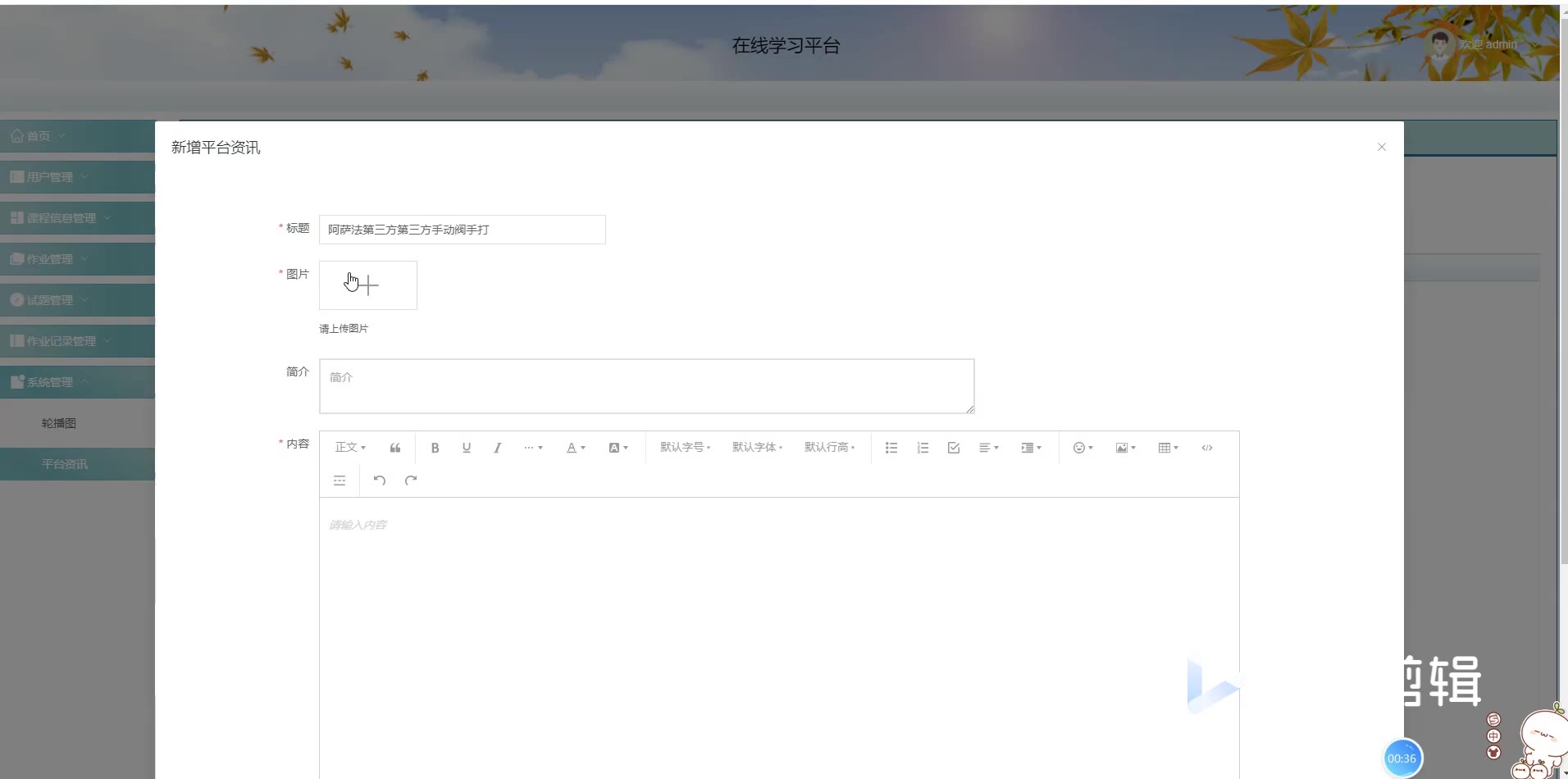Open the font color picker
1568x779 pixels.
pyautogui.click(x=576, y=448)
